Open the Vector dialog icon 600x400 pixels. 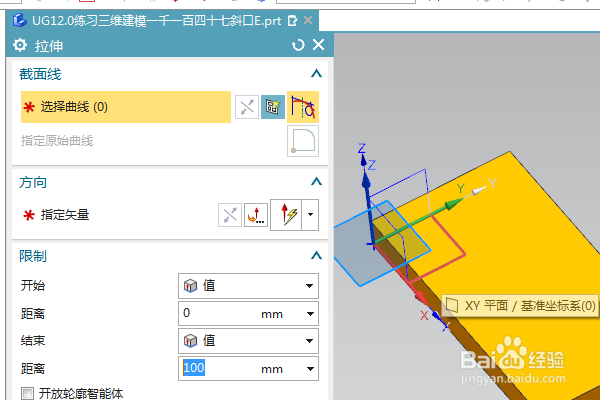tap(256, 215)
